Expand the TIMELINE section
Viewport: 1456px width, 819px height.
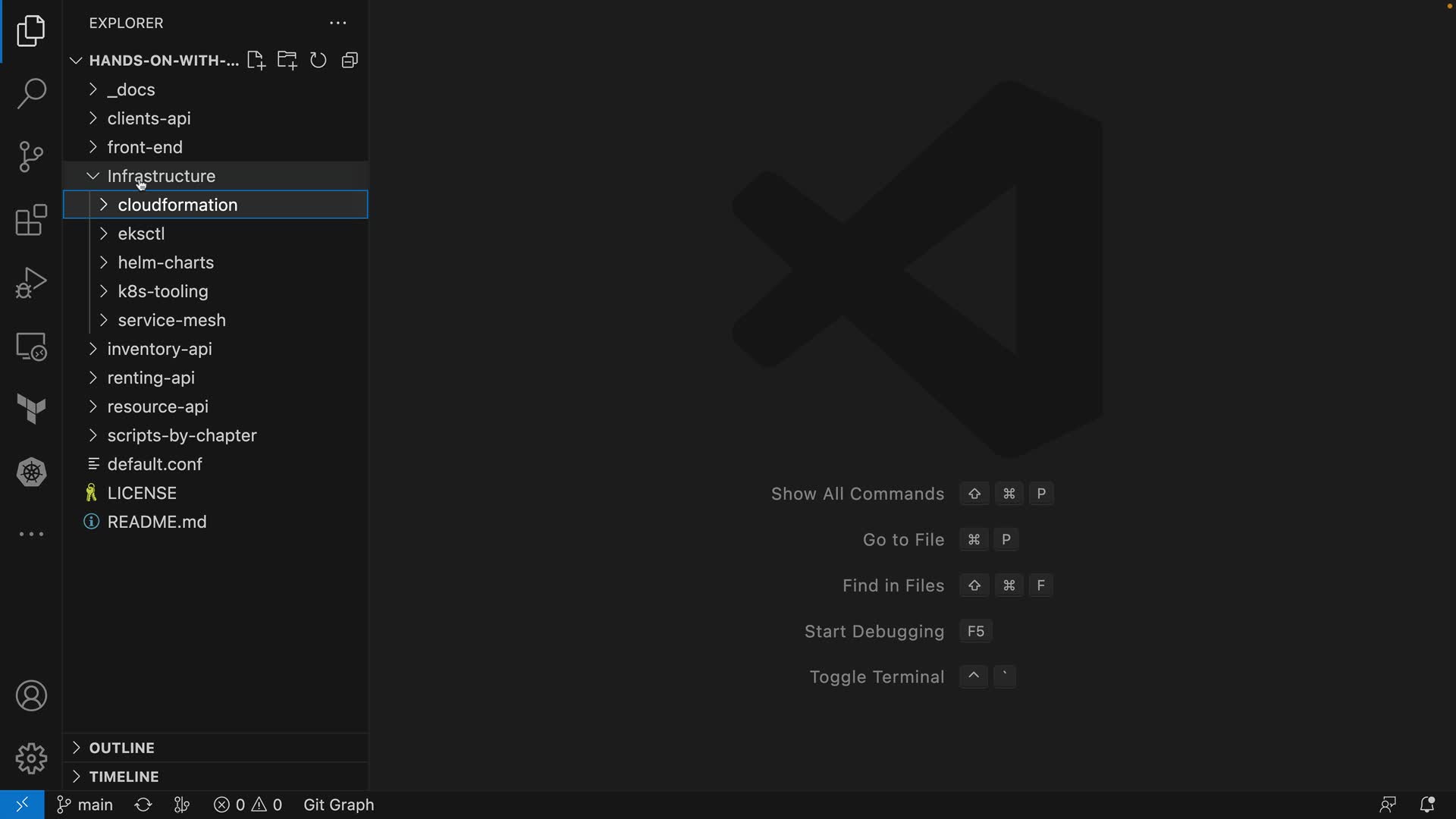(x=124, y=777)
